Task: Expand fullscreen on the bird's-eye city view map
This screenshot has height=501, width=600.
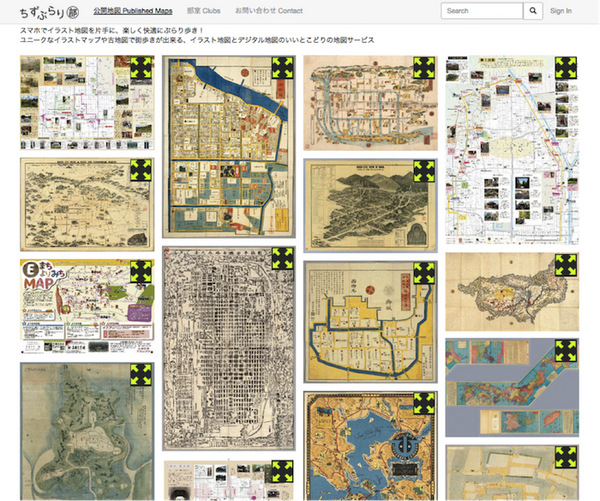Action: coord(424,171)
